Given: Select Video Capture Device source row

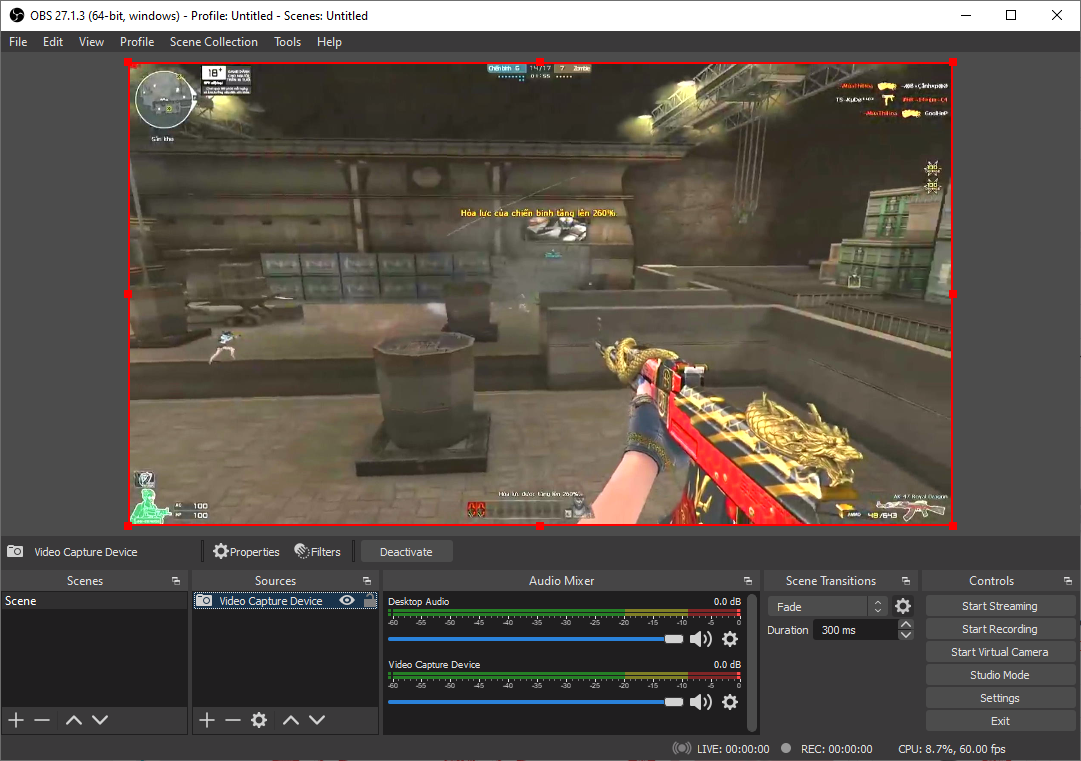Looking at the screenshot, I should coord(285,601).
